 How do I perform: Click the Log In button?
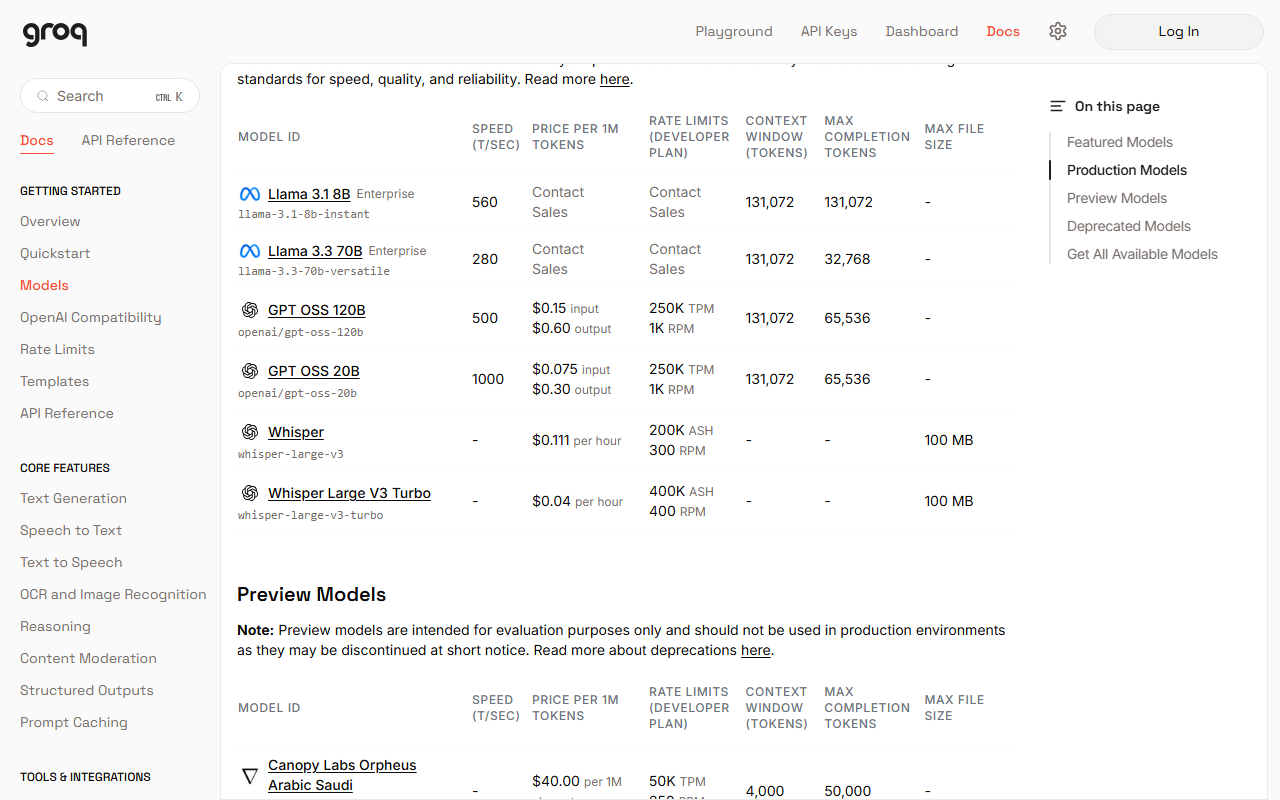click(x=1179, y=32)
